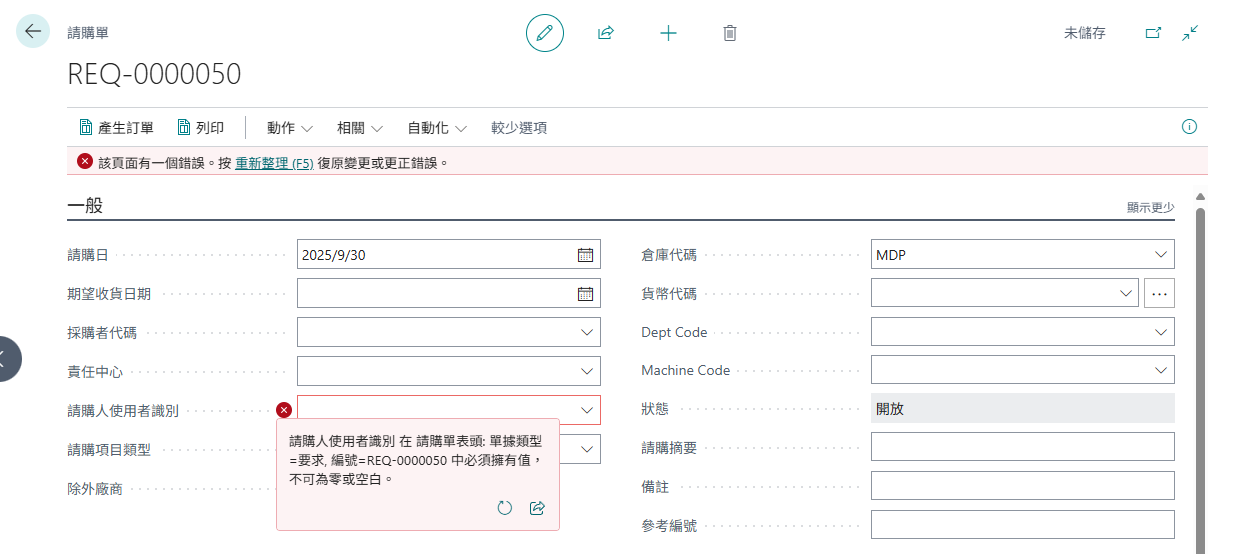Click the collapse page arrows icon

coord(1190,33)
